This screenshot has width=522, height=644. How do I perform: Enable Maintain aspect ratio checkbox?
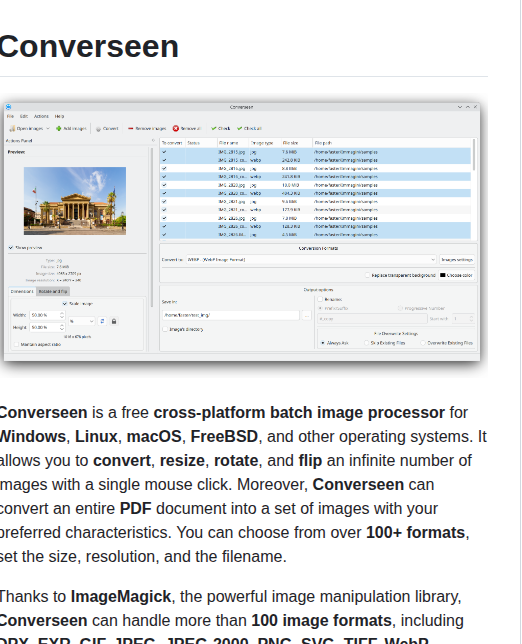click(x=16, y=345)
